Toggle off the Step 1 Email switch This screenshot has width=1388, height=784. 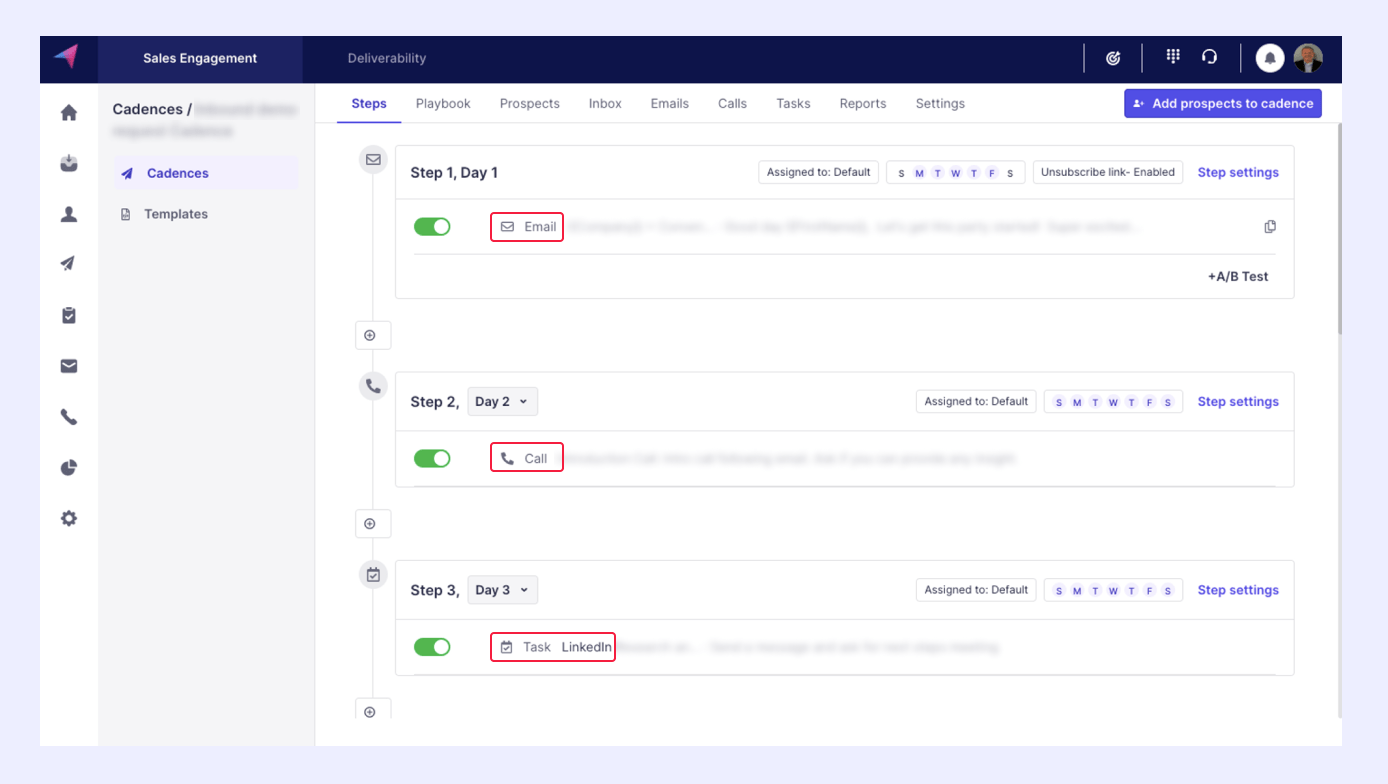[432, 227]
